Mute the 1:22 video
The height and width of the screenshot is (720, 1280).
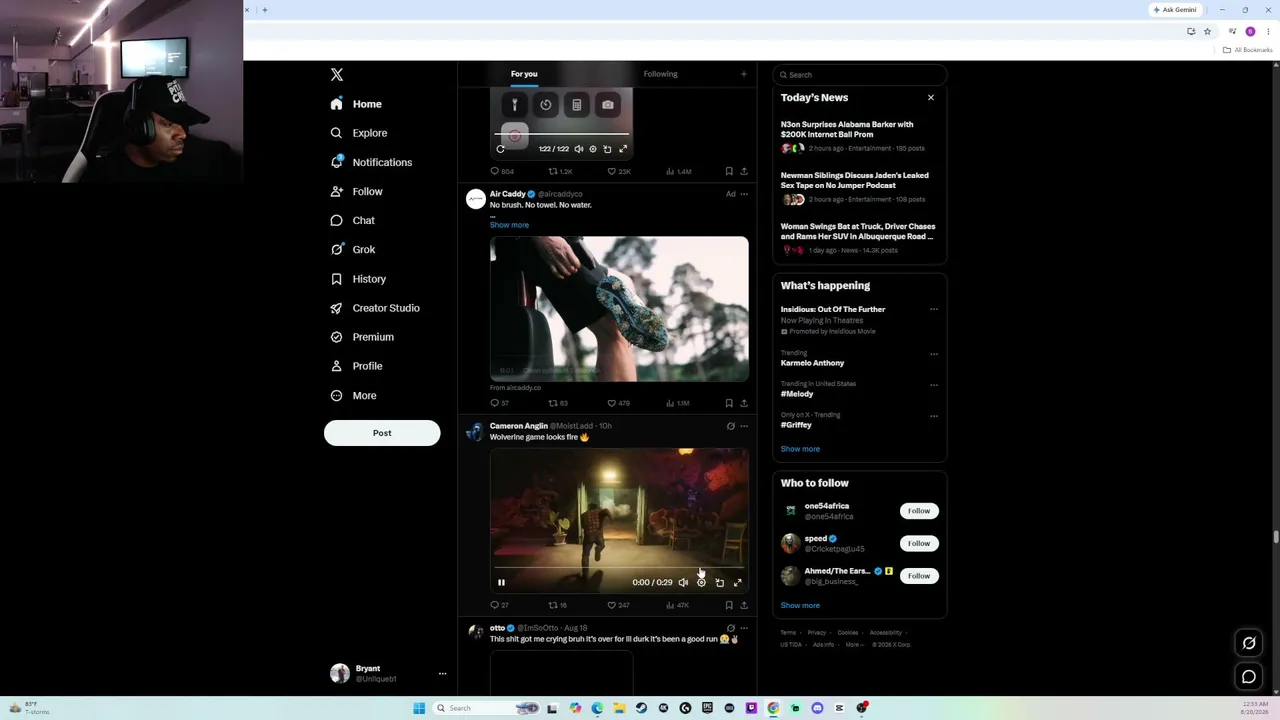click(x=579, y=149)
